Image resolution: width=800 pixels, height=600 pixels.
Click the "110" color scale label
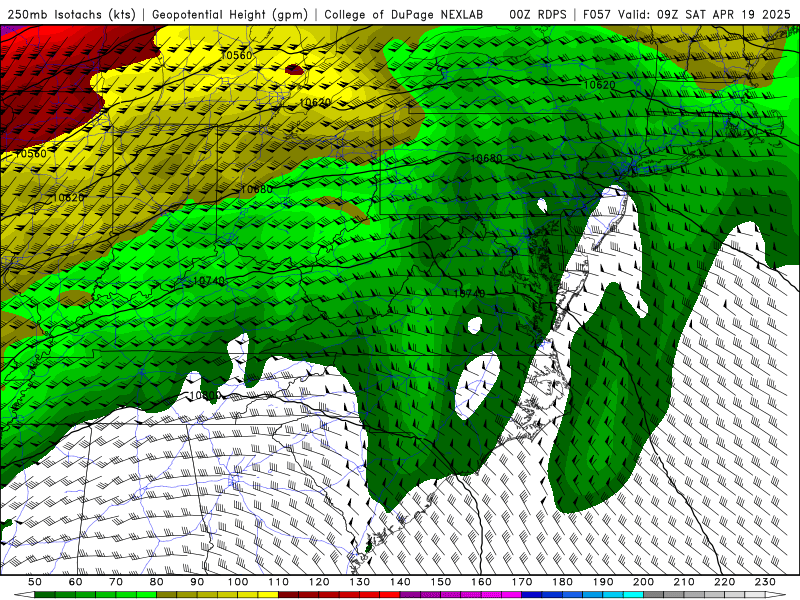tap(279, 582)
